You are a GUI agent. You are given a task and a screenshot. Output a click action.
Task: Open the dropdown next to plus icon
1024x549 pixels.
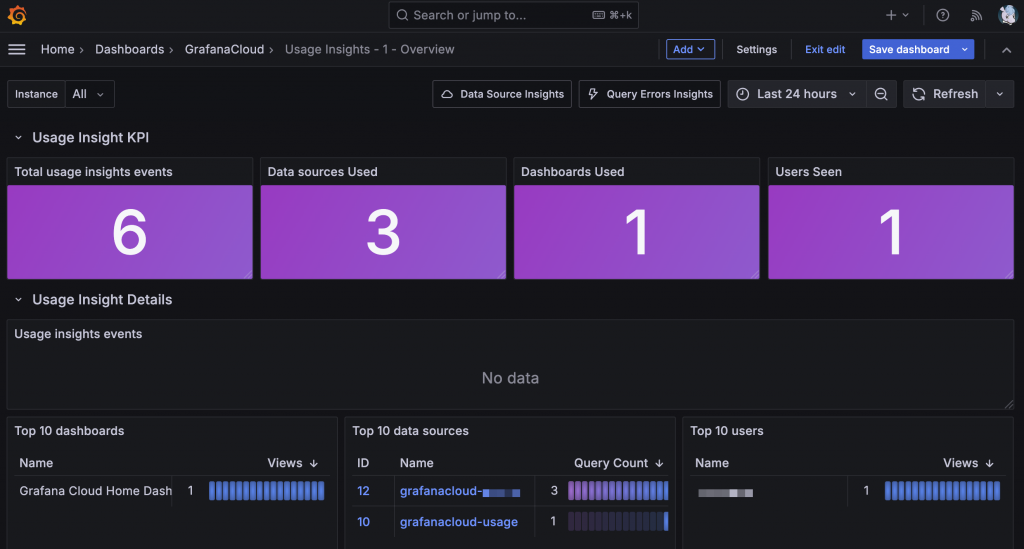pos(905,15)
